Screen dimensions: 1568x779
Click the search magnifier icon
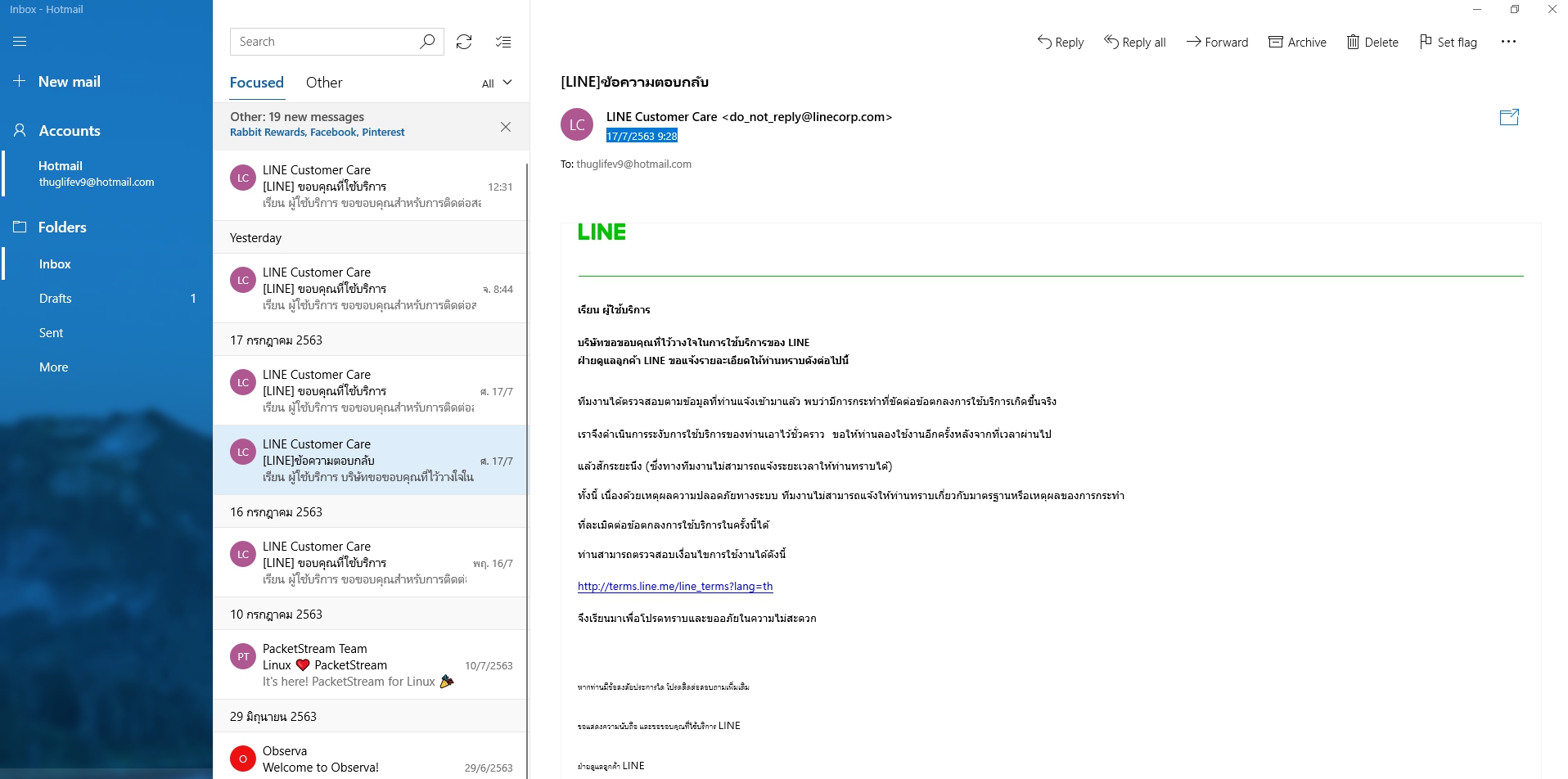coord(426,42)
